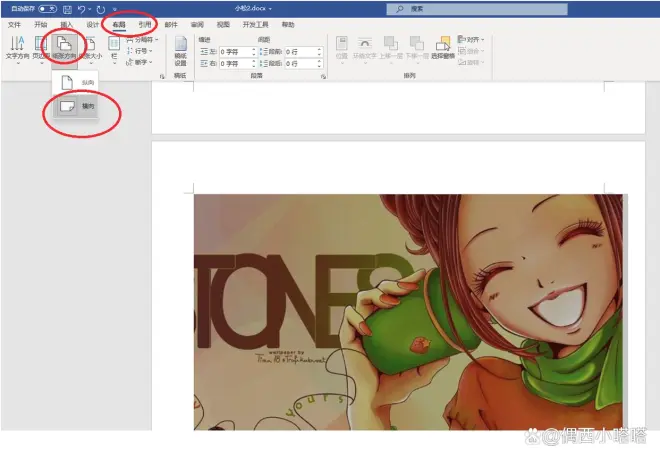Click the Undo arrow icon
This screenshot has height=459, width=660.
(x=82, y=8)
